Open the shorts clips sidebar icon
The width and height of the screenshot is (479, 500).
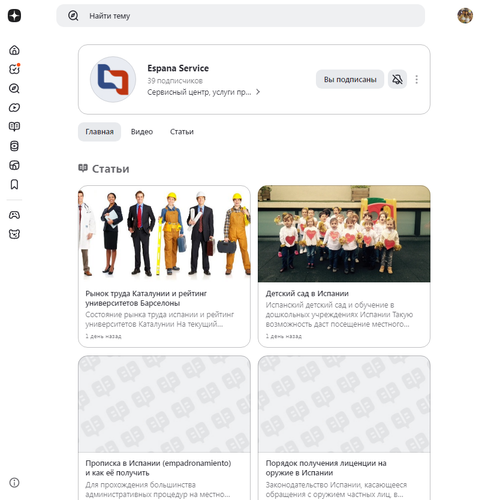point(14,146)
